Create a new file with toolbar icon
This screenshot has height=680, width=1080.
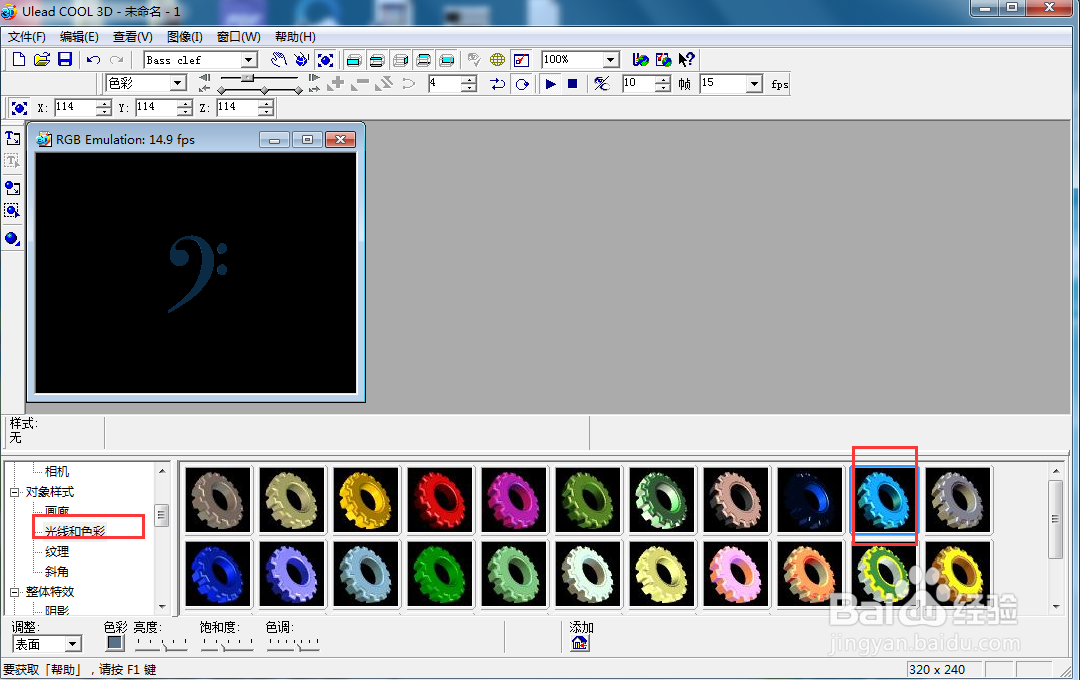(x=19, y=60)
